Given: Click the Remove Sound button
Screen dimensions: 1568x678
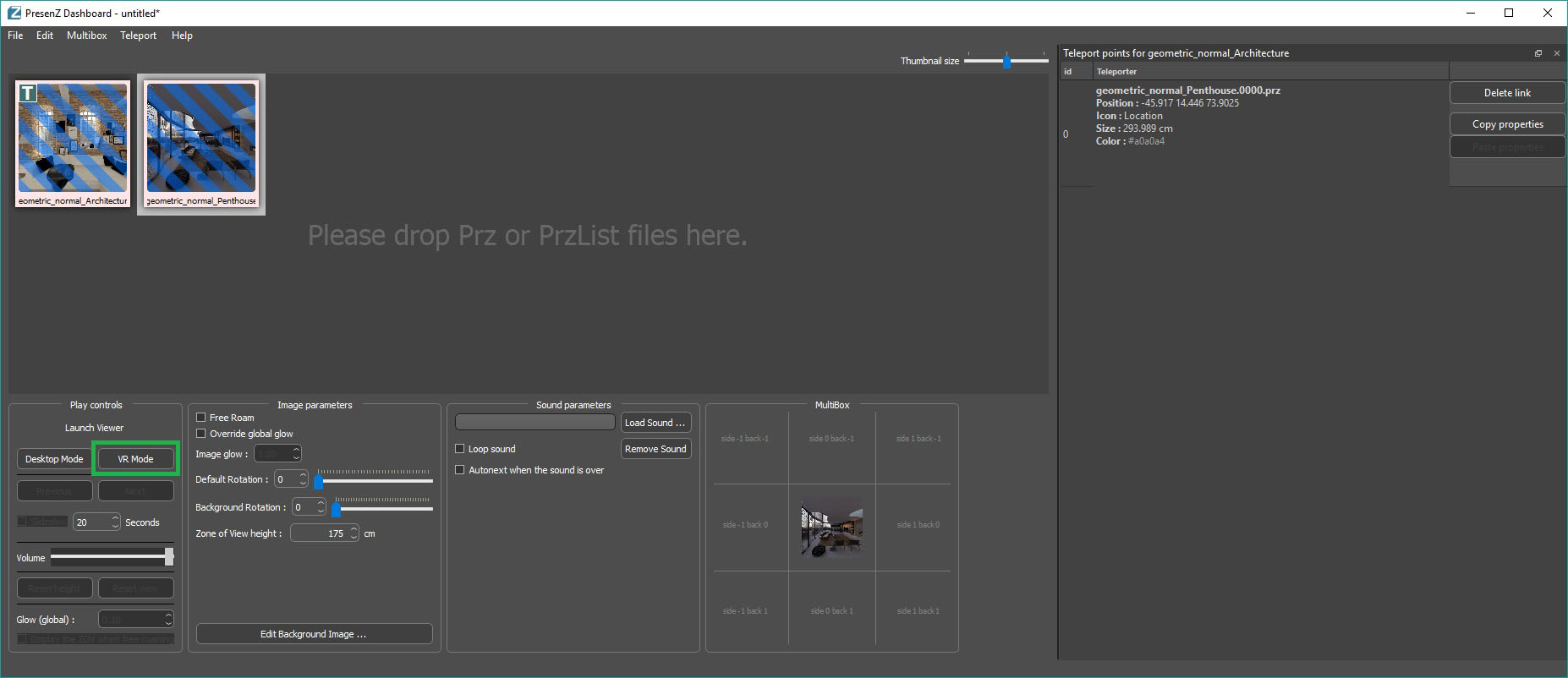Looking at the screenshot, I should [656, 449].
